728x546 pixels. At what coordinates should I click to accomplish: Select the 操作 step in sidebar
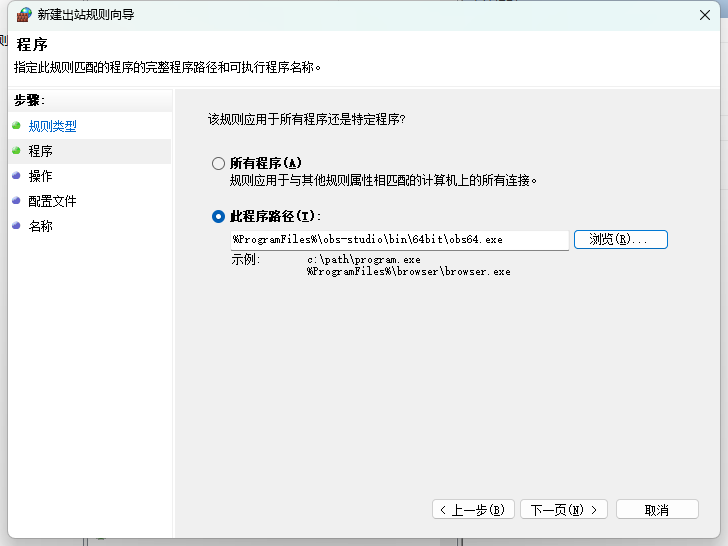pyautogui.click(x=40, y=176)
